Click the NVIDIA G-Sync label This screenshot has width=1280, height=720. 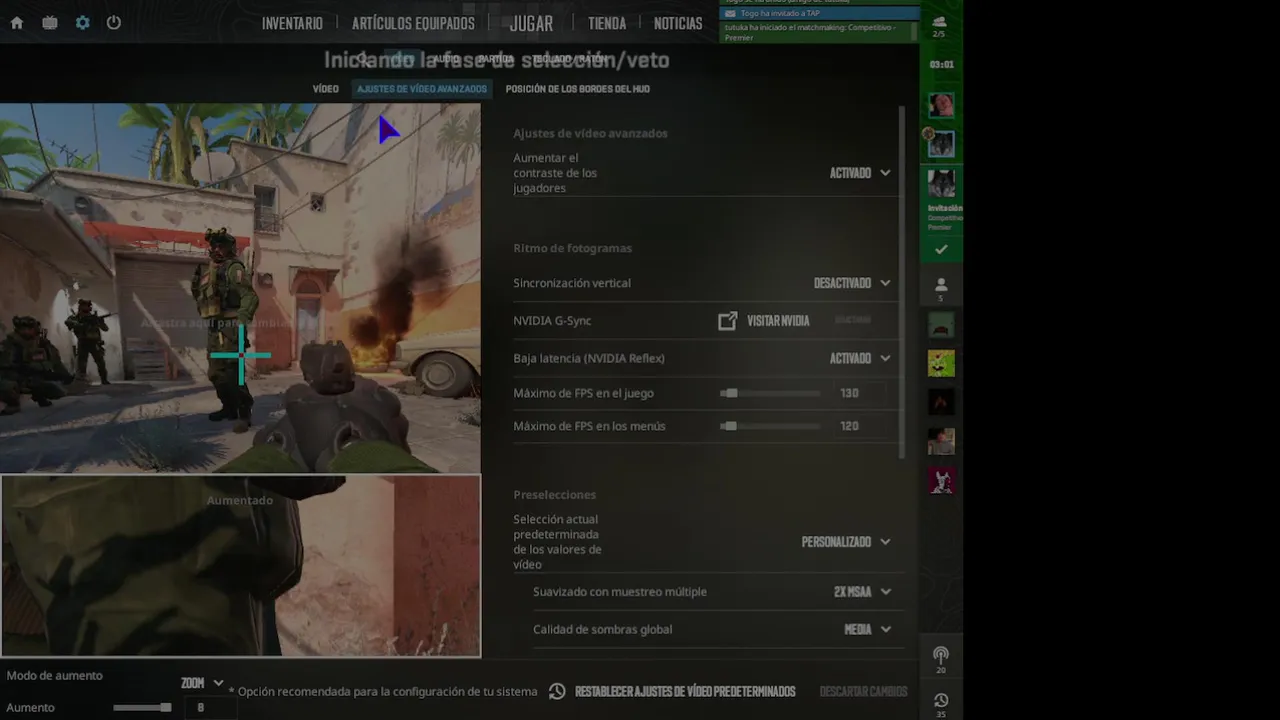tap(552, 321)
